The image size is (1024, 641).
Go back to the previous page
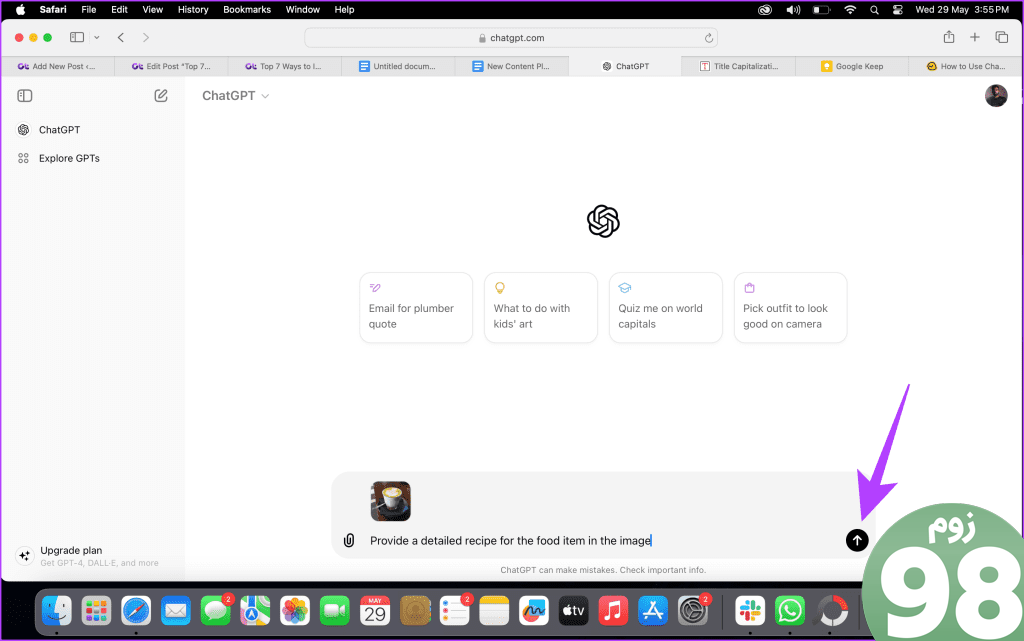point(121,38)
